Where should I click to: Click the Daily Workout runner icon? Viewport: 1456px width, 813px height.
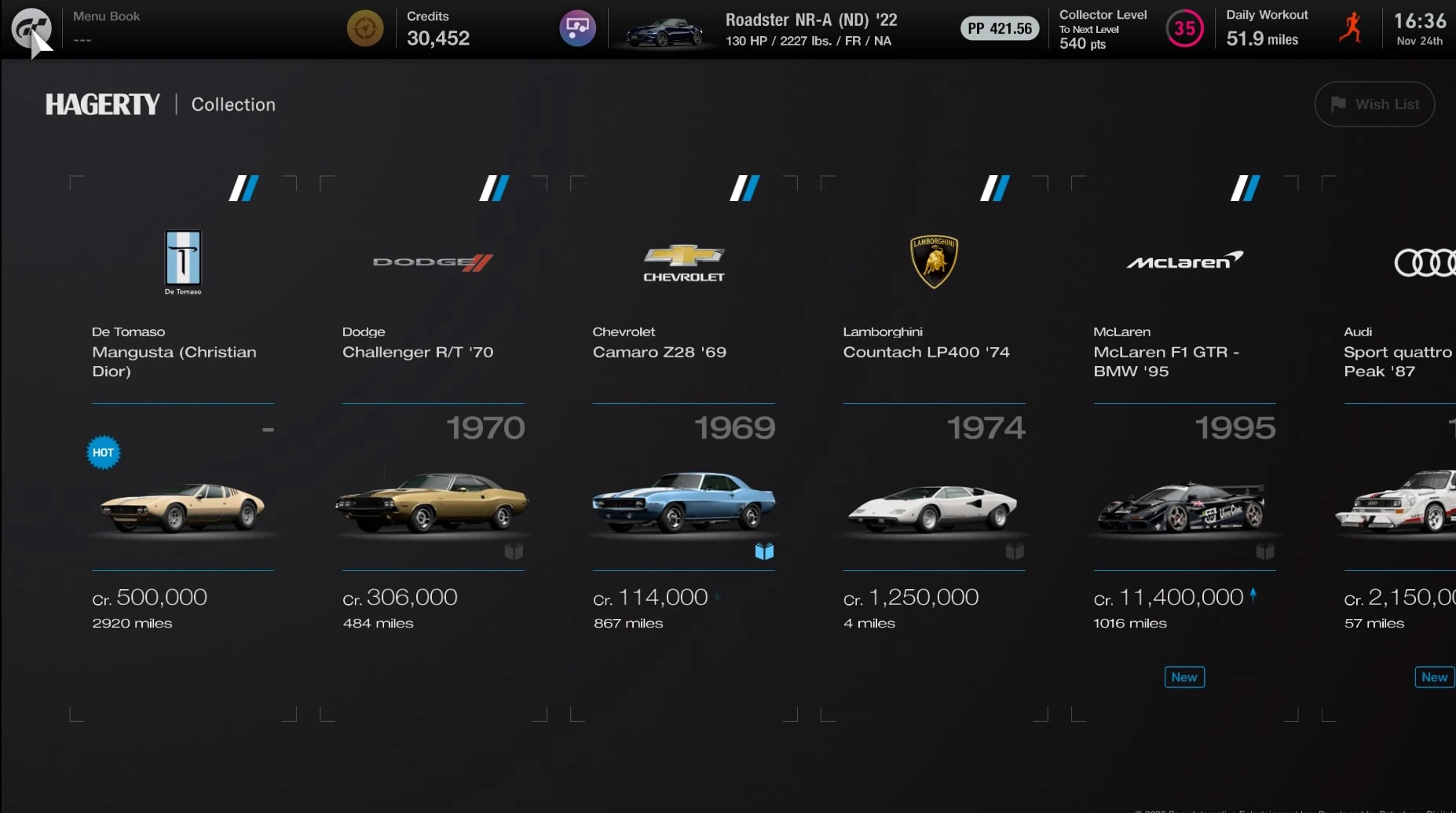1352,28
